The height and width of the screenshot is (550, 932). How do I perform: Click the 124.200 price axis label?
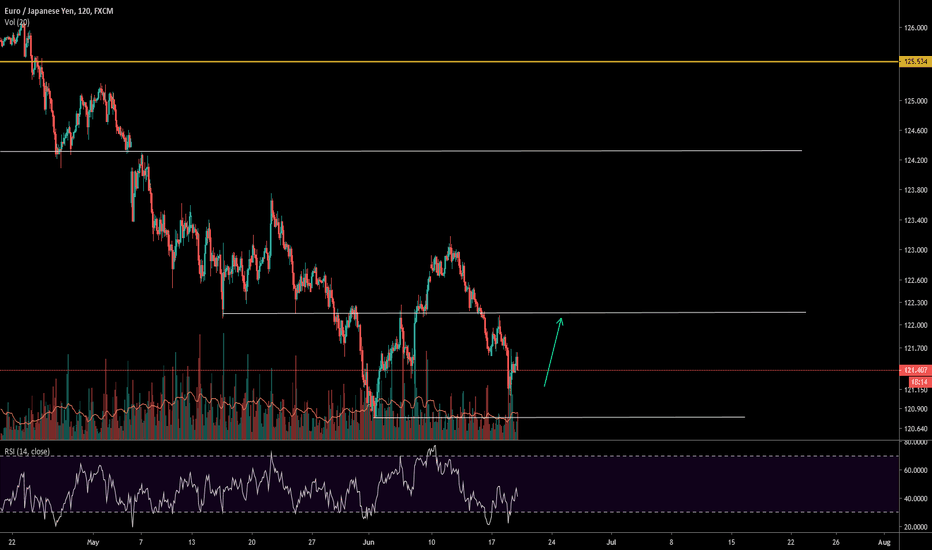click(x=915, y=160)
